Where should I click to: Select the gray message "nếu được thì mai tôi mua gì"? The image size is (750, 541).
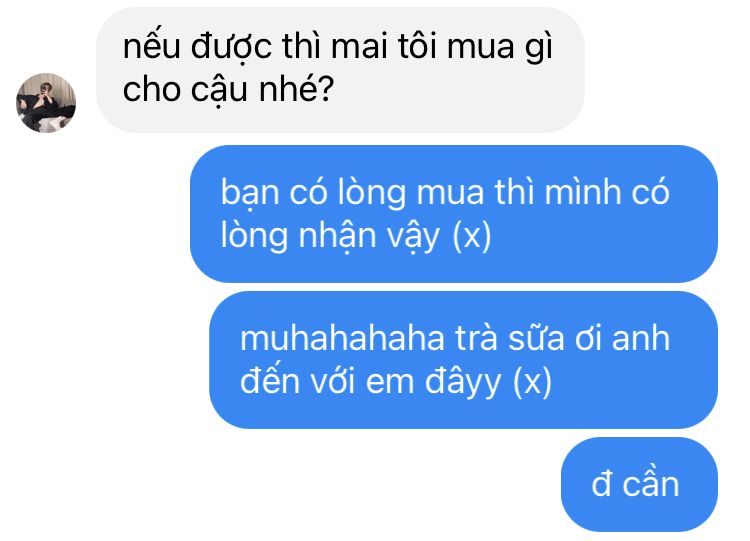(x=340, y=70)
